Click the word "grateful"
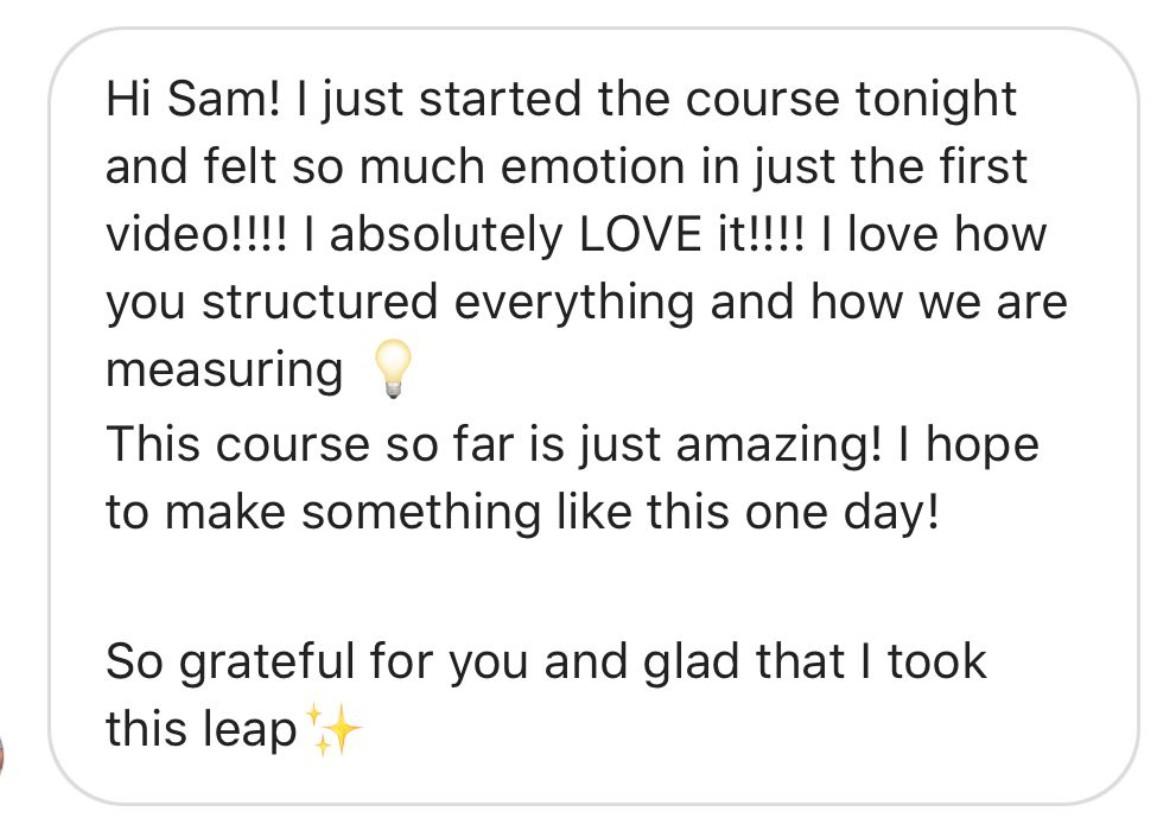 click(x=266, y=662)
